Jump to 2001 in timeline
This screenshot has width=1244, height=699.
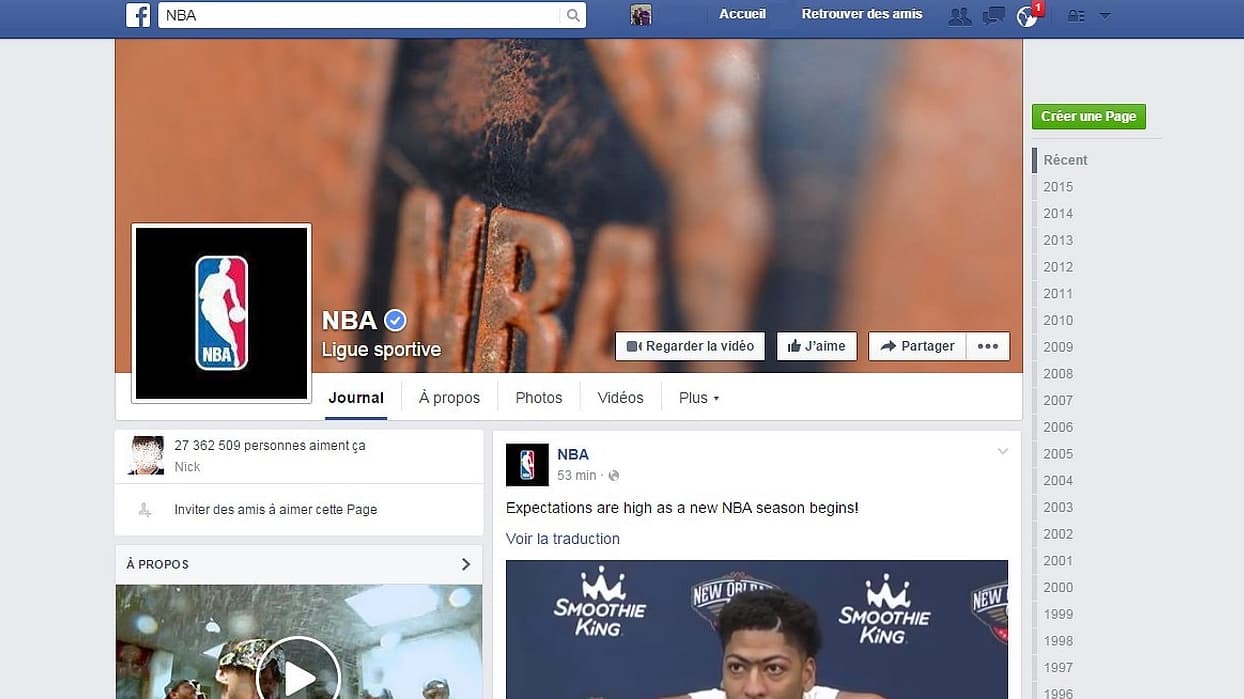click(x=1058, y=561)
